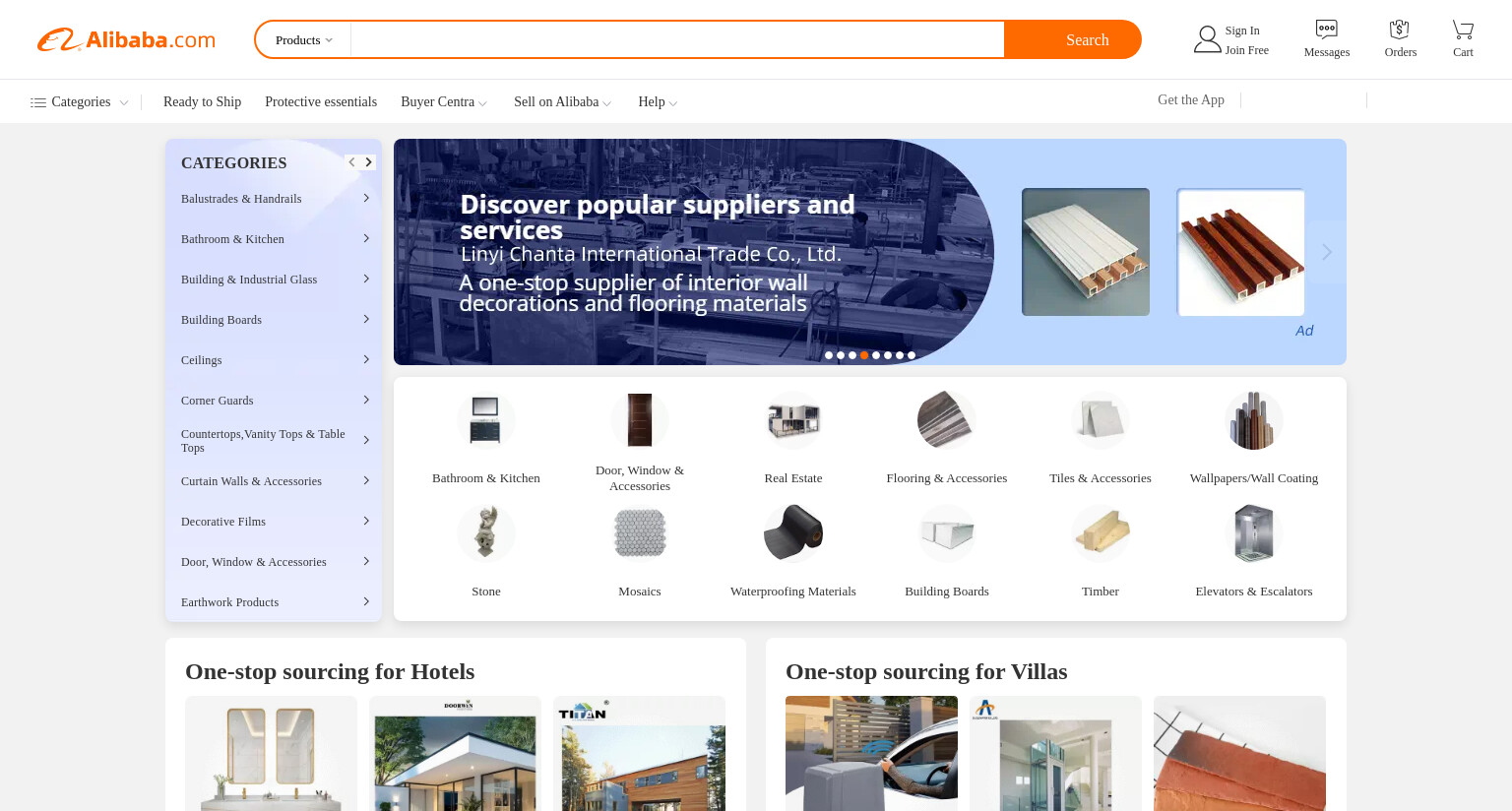Open the Products search type dropdown
Screen dimensions: 1512x811
point(304,40)
